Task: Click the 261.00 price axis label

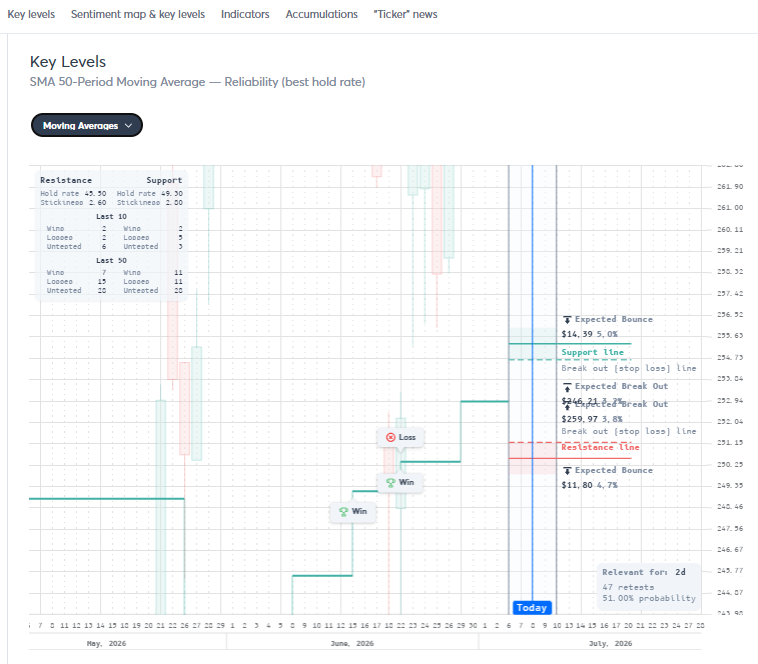Action: (x=730, y=208)
